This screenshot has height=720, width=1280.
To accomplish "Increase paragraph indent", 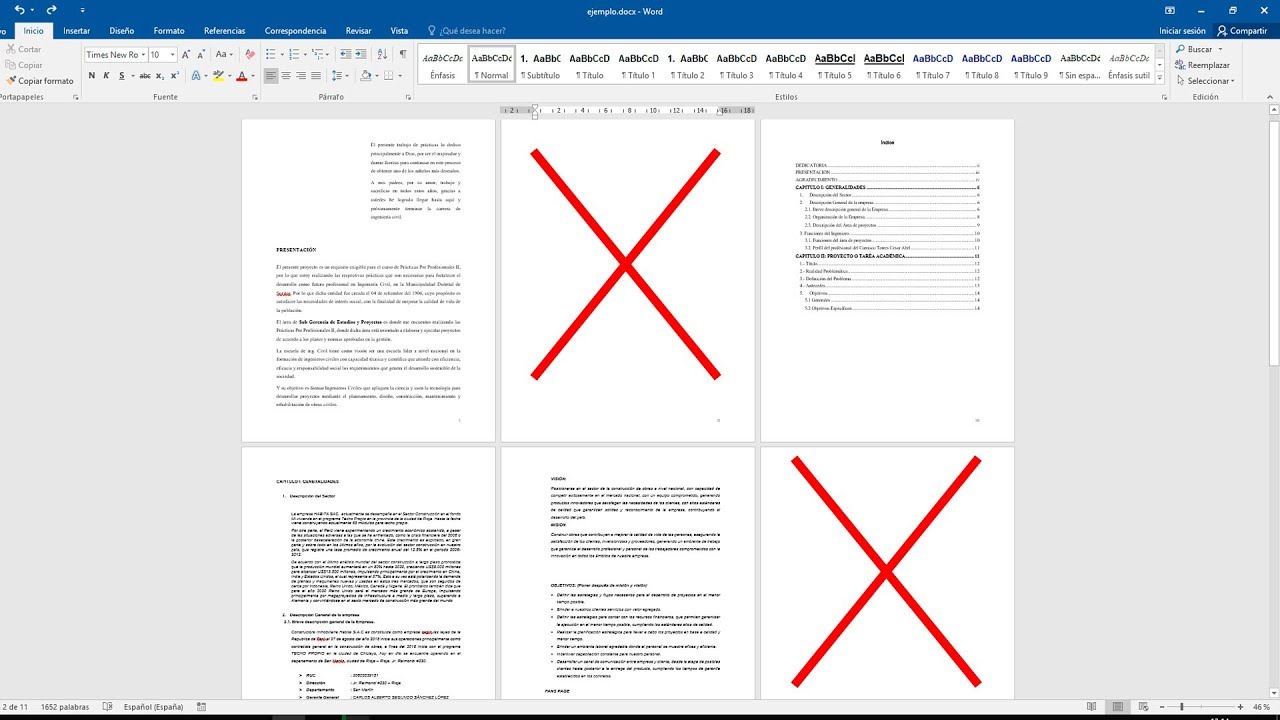I will 363,54.
